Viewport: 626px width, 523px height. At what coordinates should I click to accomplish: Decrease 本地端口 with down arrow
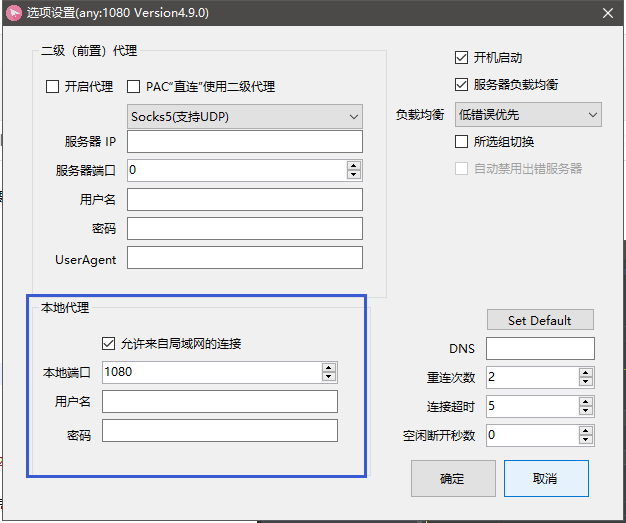329,377
